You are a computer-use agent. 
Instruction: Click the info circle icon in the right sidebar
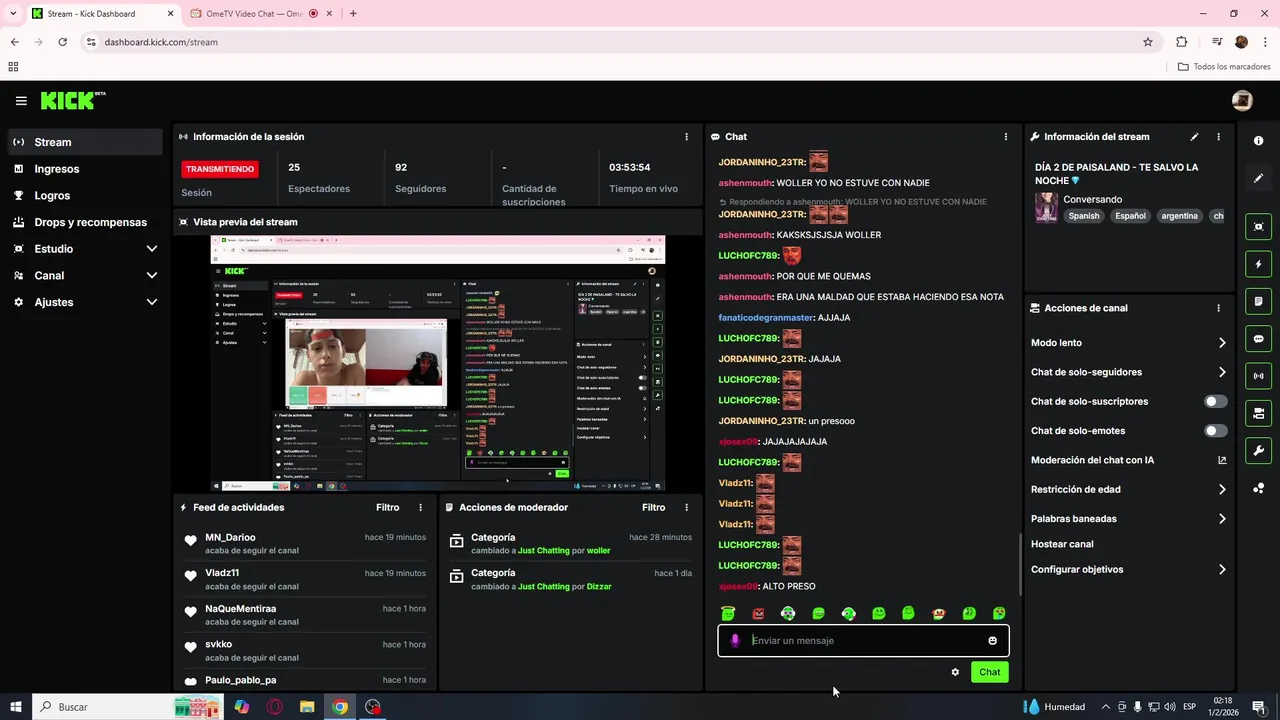coord(1258,141)
